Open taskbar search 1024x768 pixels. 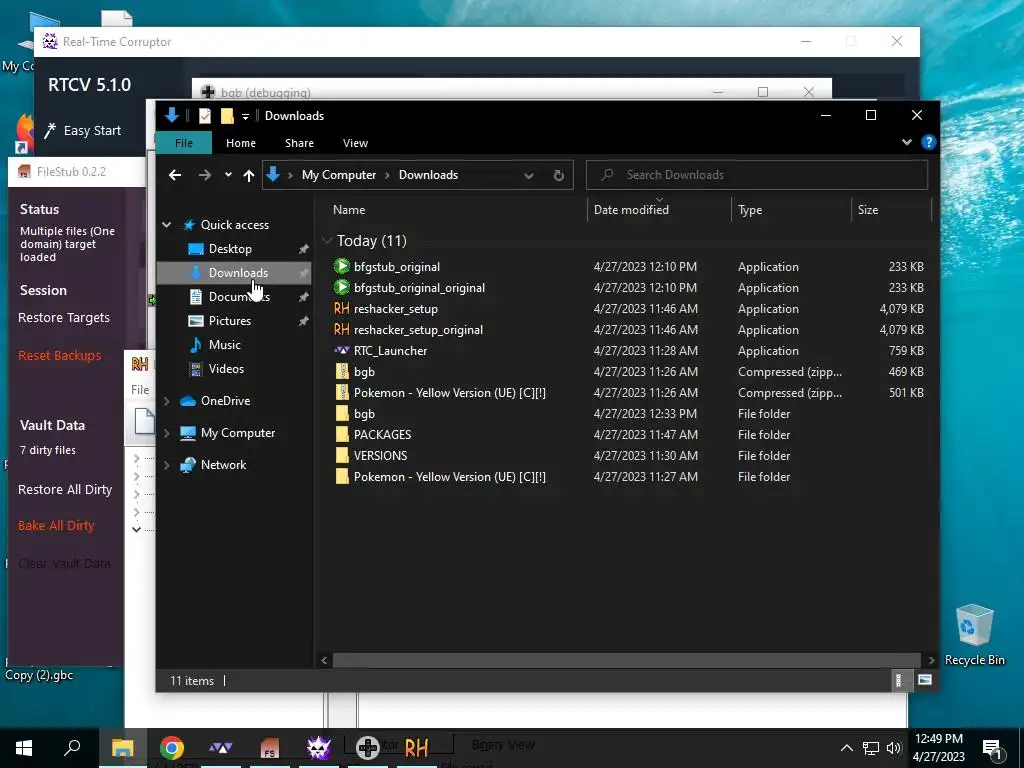click(x=72, y=748)
